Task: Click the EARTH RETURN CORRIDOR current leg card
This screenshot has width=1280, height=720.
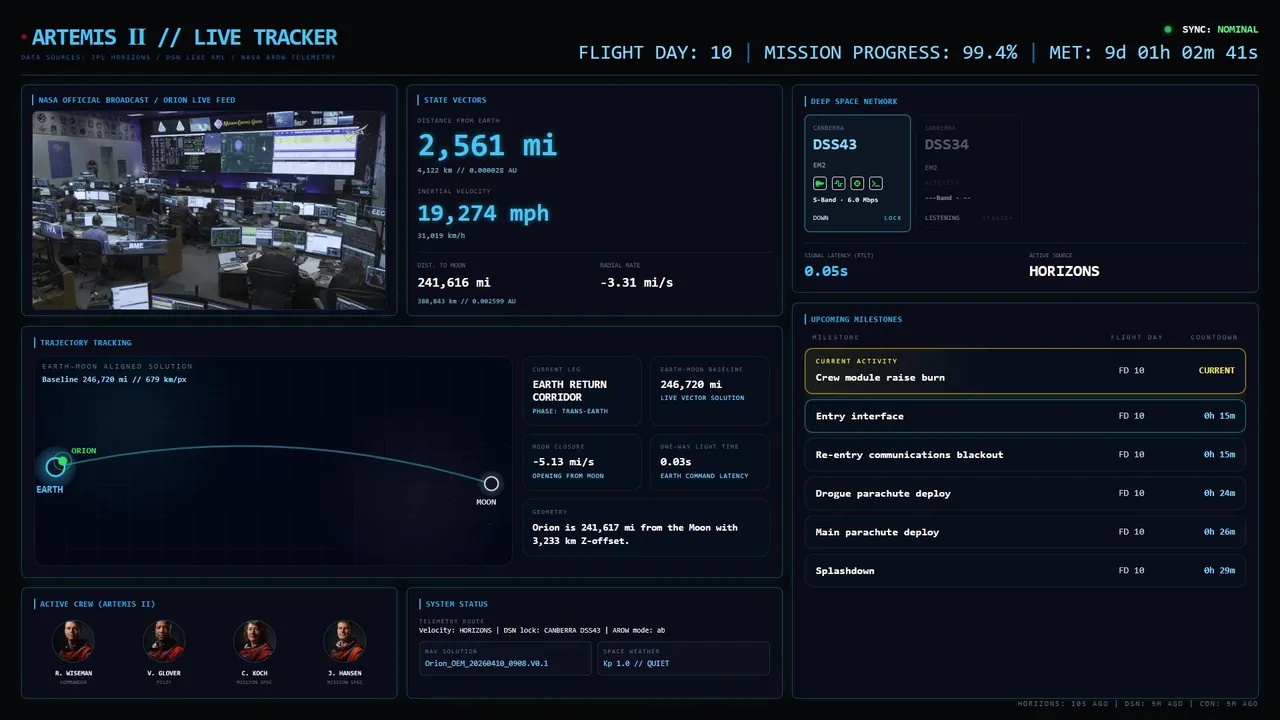Action: pyautogui.click(x=582, y=391)
